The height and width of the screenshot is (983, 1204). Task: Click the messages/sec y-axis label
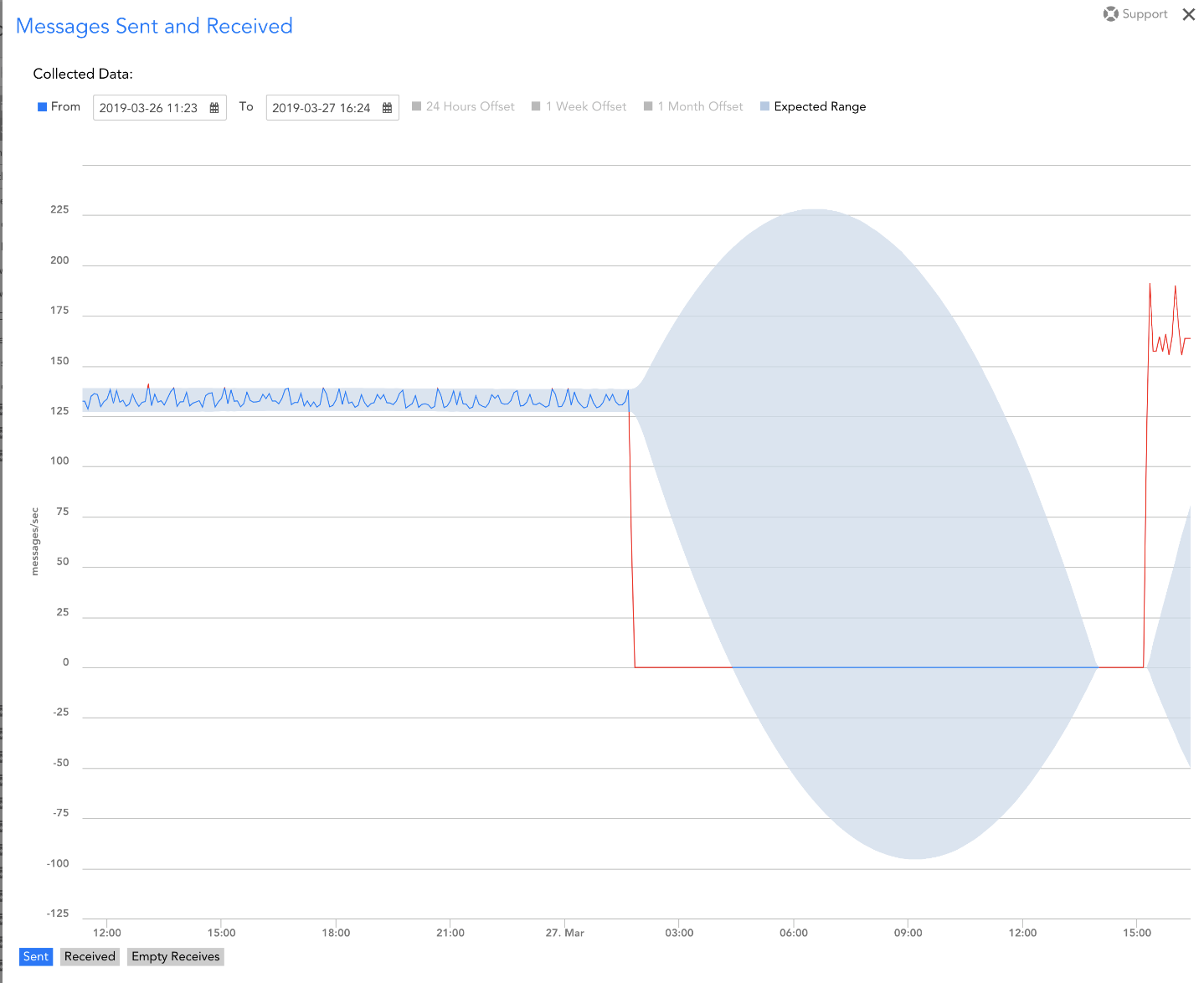pos(35,542)
